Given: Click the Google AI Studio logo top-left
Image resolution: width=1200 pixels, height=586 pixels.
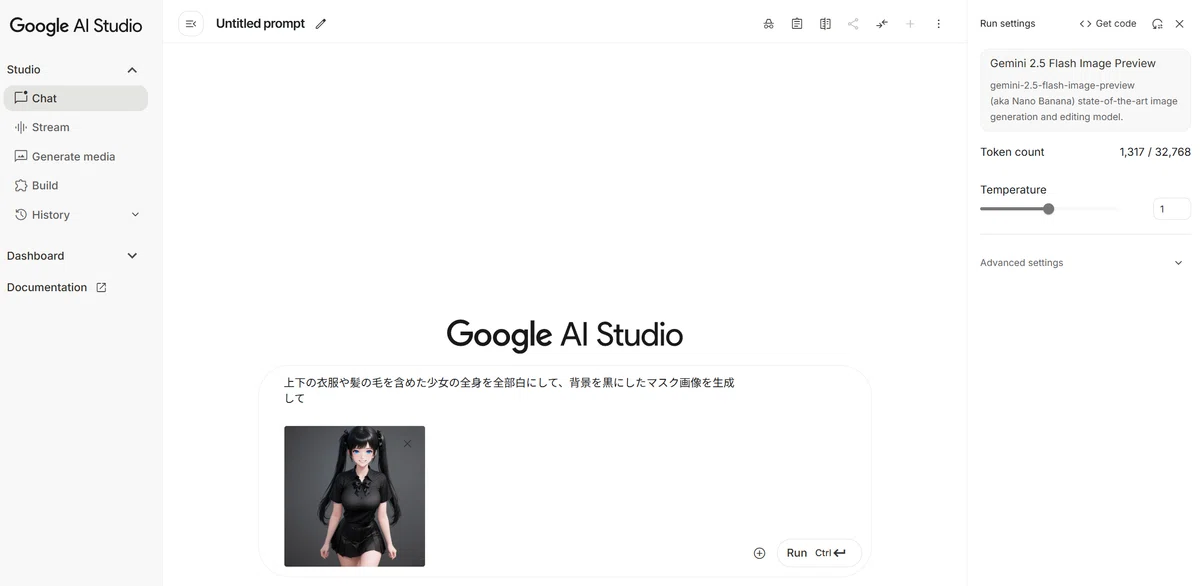Looking at the screenshot, I should pos(76,26).
